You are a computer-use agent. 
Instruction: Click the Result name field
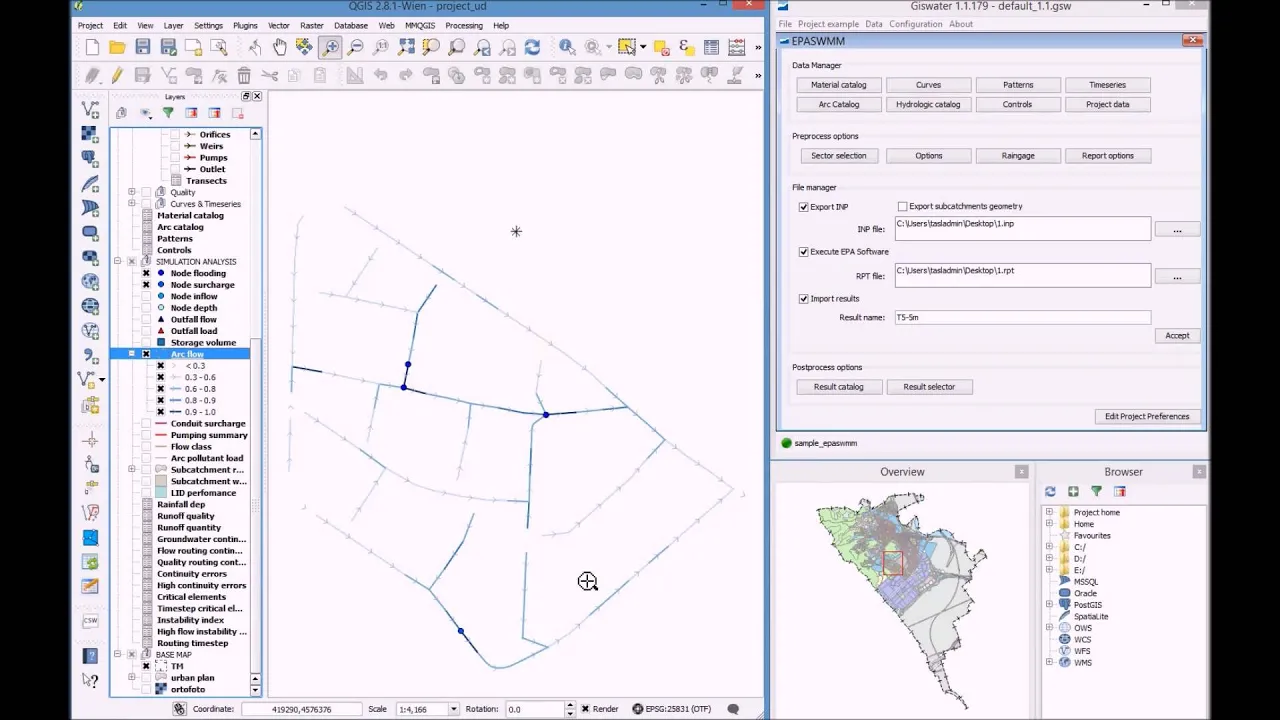click(x=1022, y=317)
